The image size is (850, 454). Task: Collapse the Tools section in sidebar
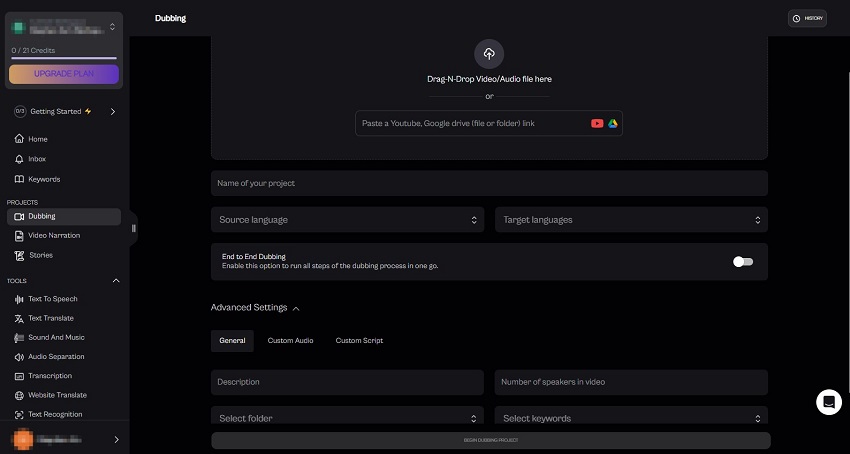coord(115,281)
